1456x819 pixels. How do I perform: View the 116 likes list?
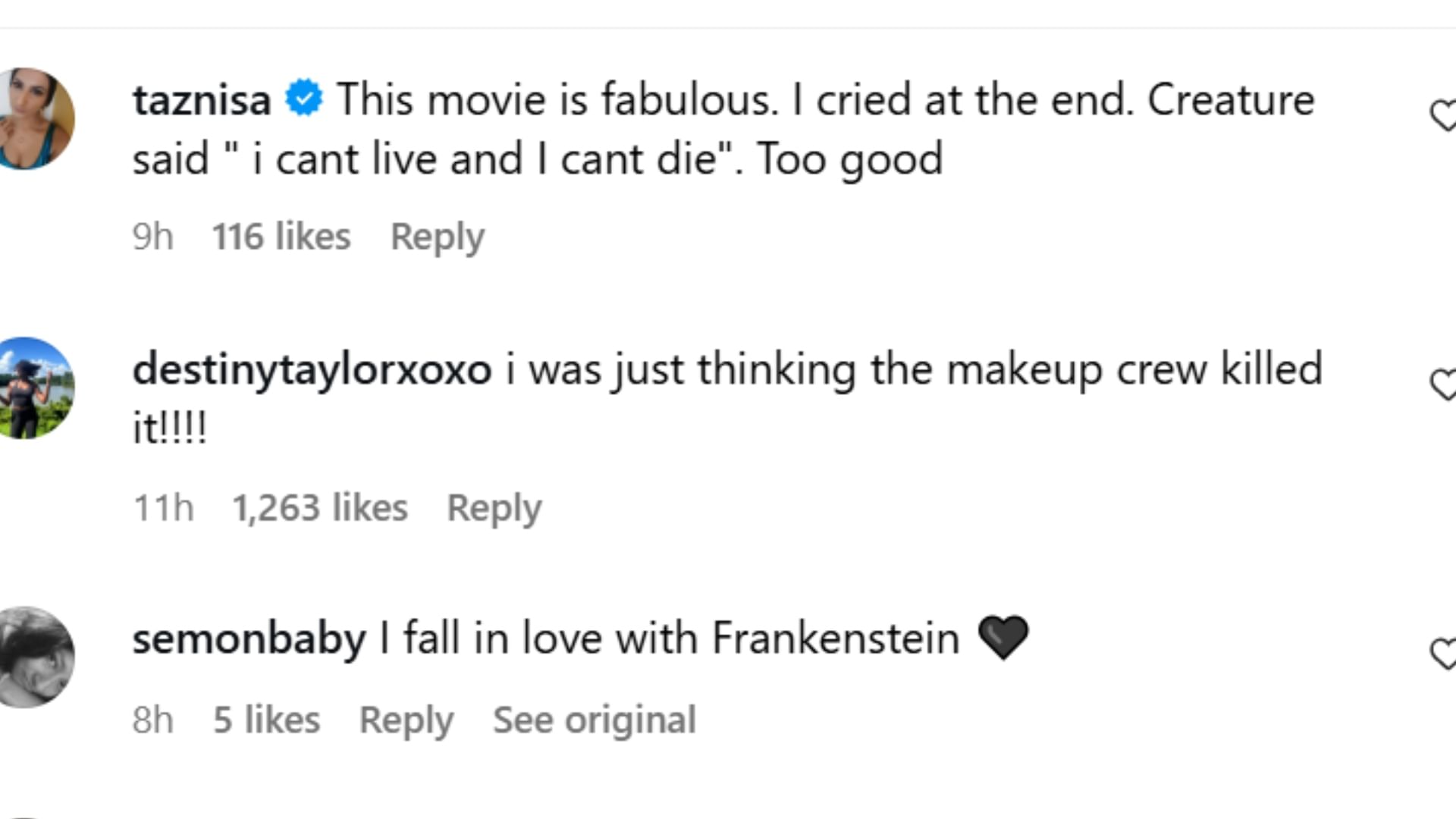pos(281,237)
